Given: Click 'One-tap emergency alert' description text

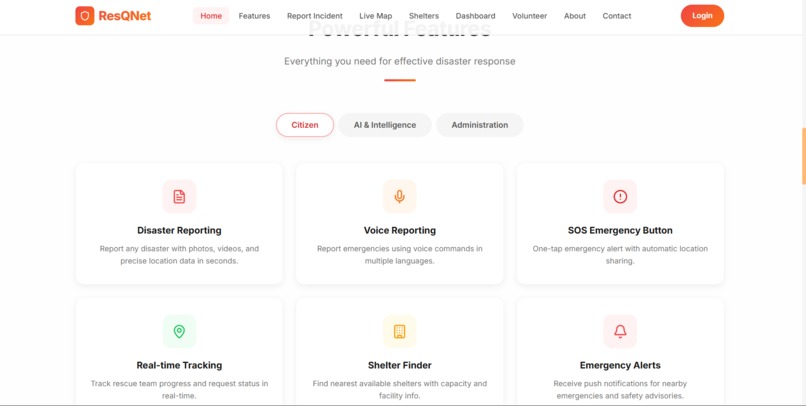Looking at the screenshot, I should pyautogui.click(x=620, y=254).
